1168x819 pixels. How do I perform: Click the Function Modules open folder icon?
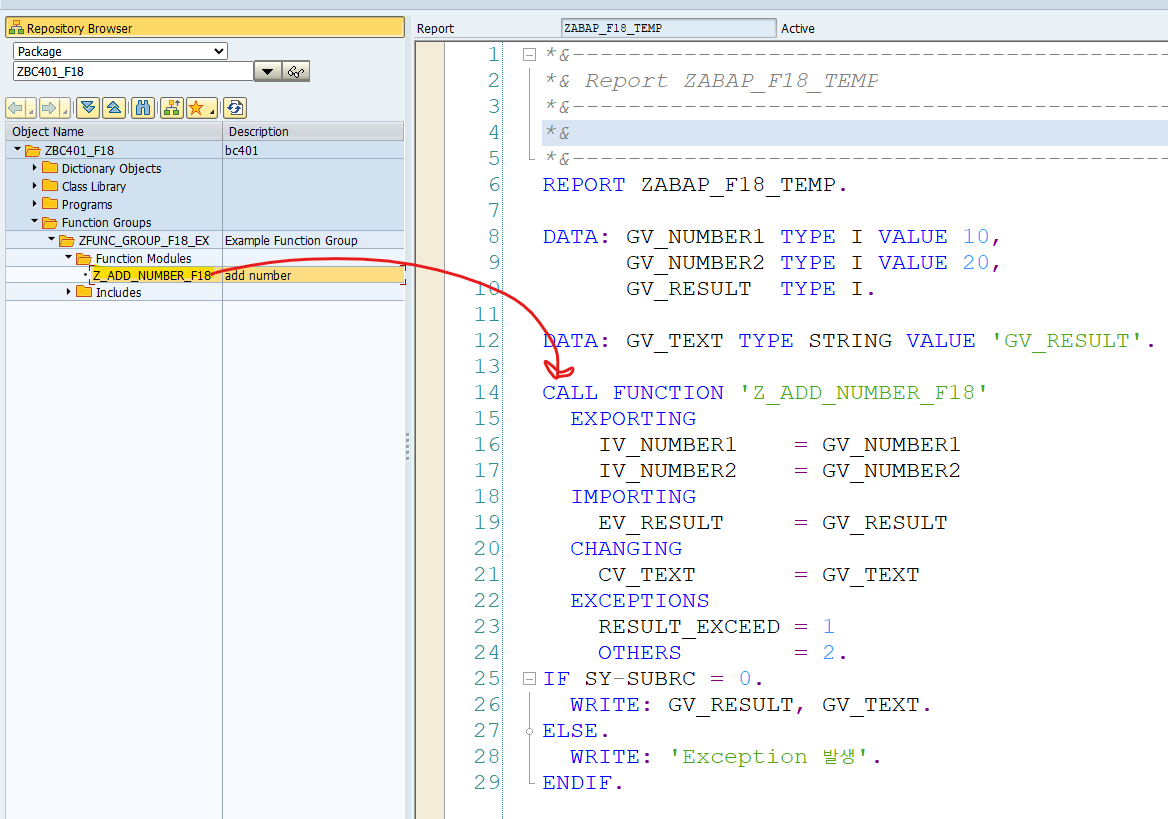point(84,258)
